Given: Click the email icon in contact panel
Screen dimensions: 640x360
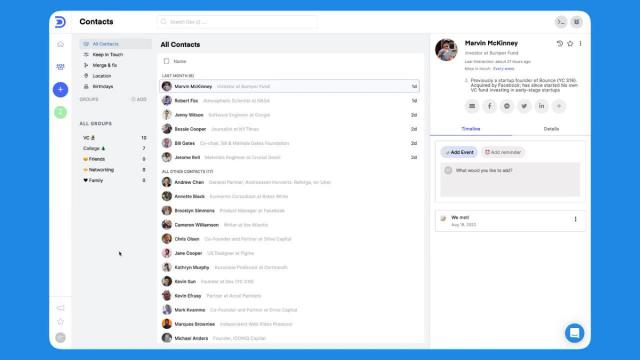Looking at the screenshot, I should 472,106.
